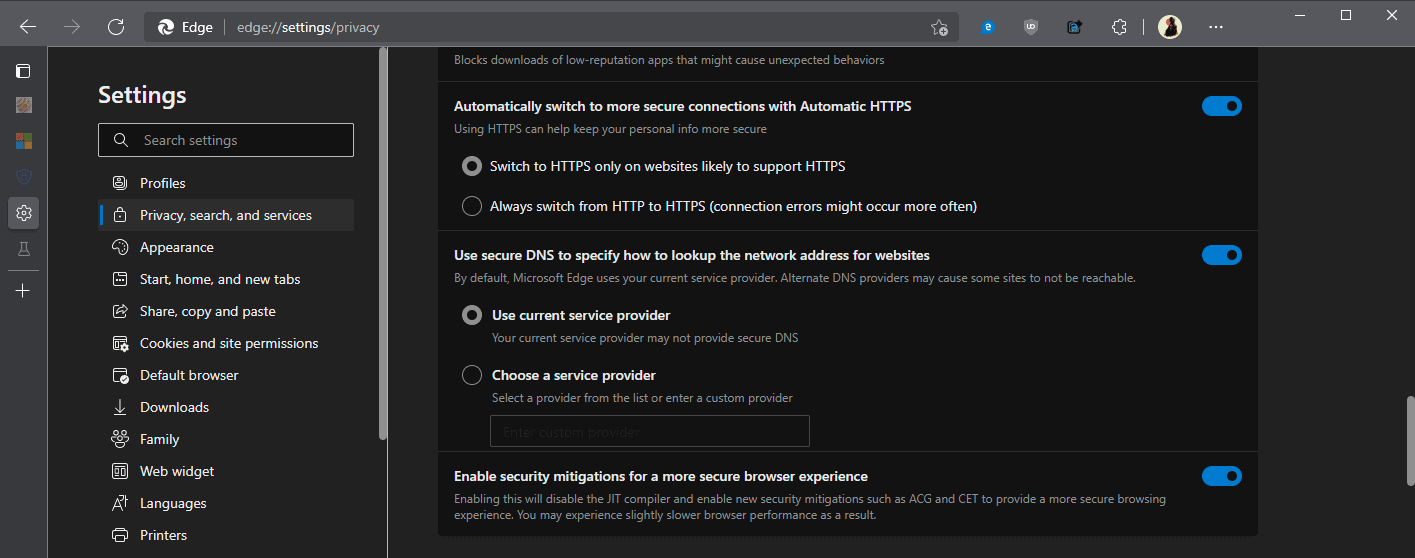Screen dimensions: 1415x558
Task: Click 'Using HTTPS can help keep your personal info' text
Action: point(610,129)
